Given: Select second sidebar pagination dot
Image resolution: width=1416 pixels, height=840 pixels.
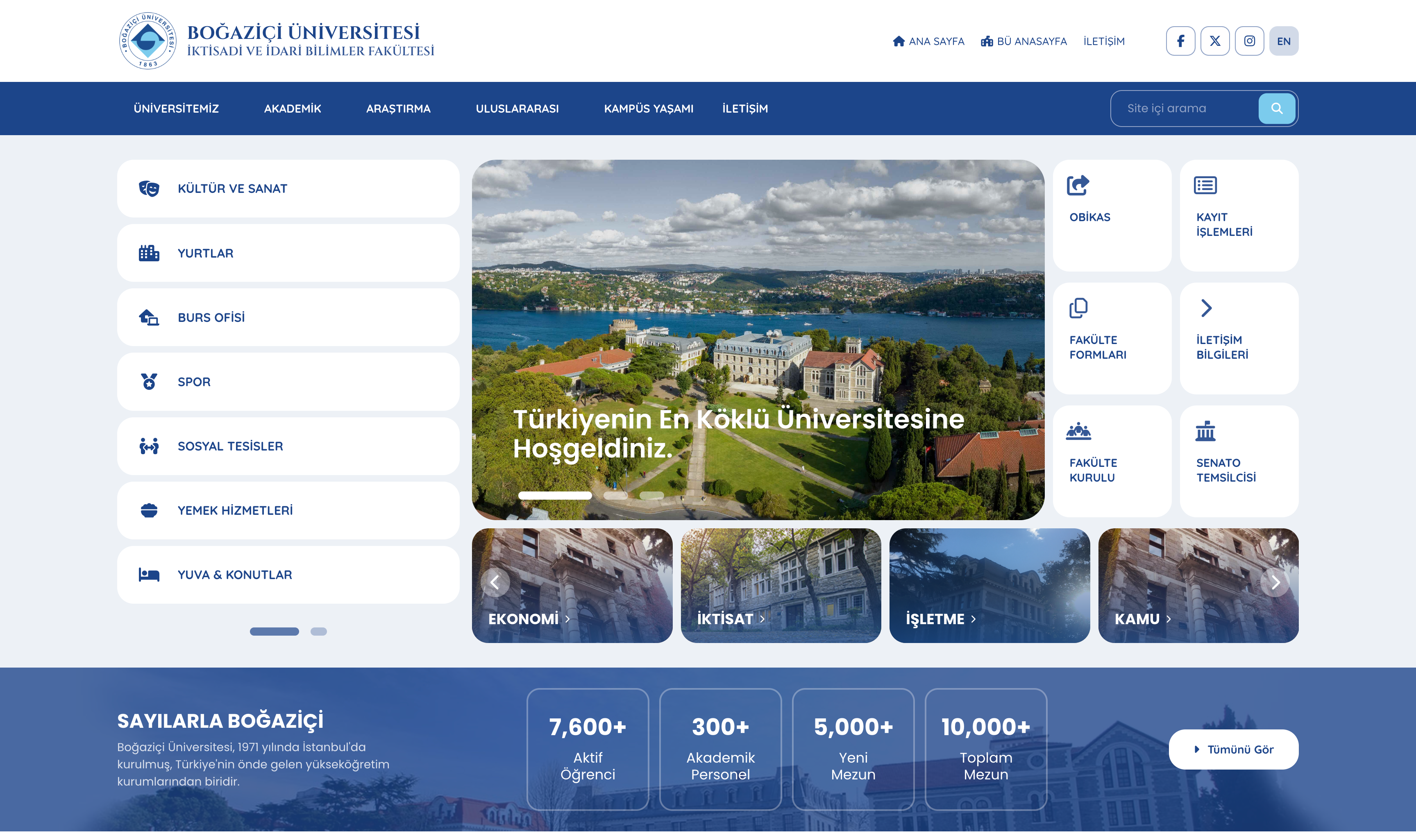Looking at the screenshot, I should point(319,631).
